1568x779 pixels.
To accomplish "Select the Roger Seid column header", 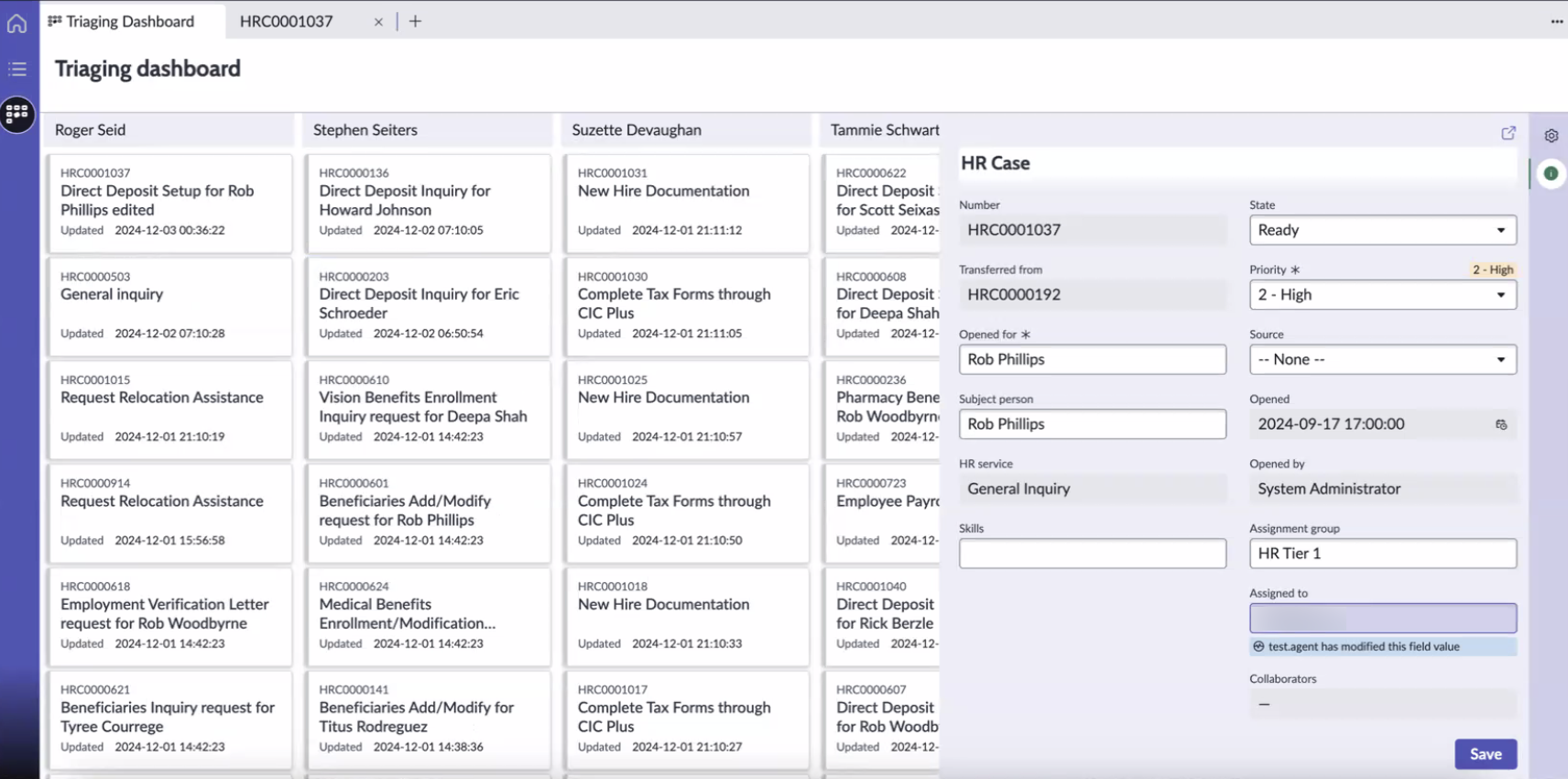I will (x=169, y=130).
